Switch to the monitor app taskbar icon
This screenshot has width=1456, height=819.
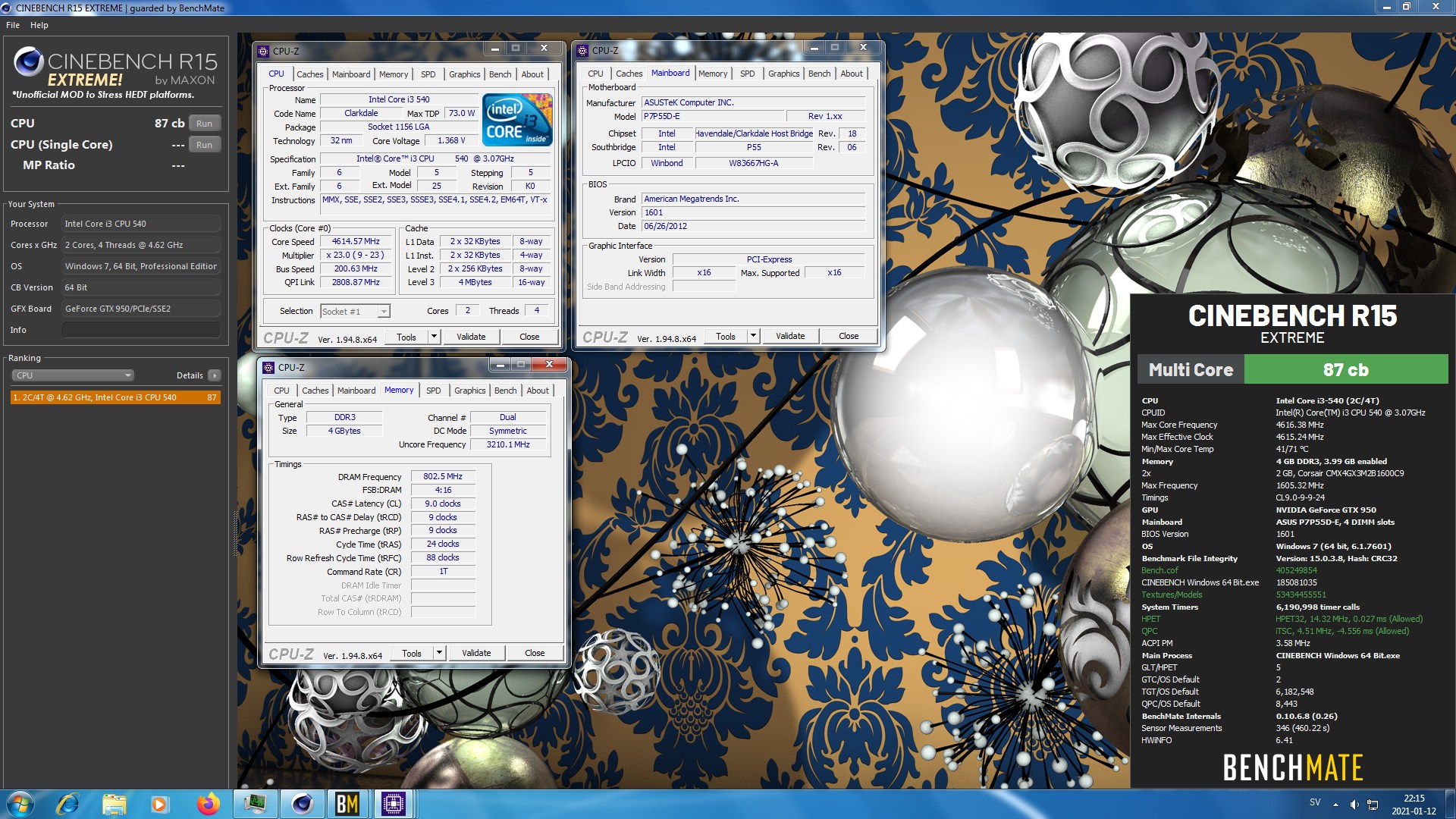(255, 804)
